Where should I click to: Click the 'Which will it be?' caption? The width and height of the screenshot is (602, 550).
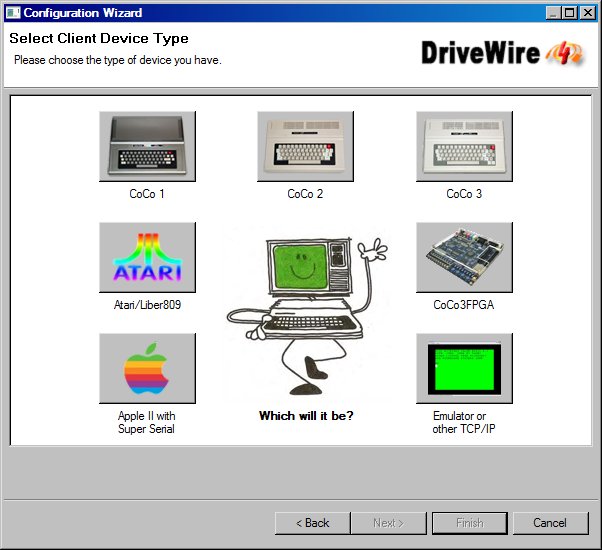[x=306, y=416]
